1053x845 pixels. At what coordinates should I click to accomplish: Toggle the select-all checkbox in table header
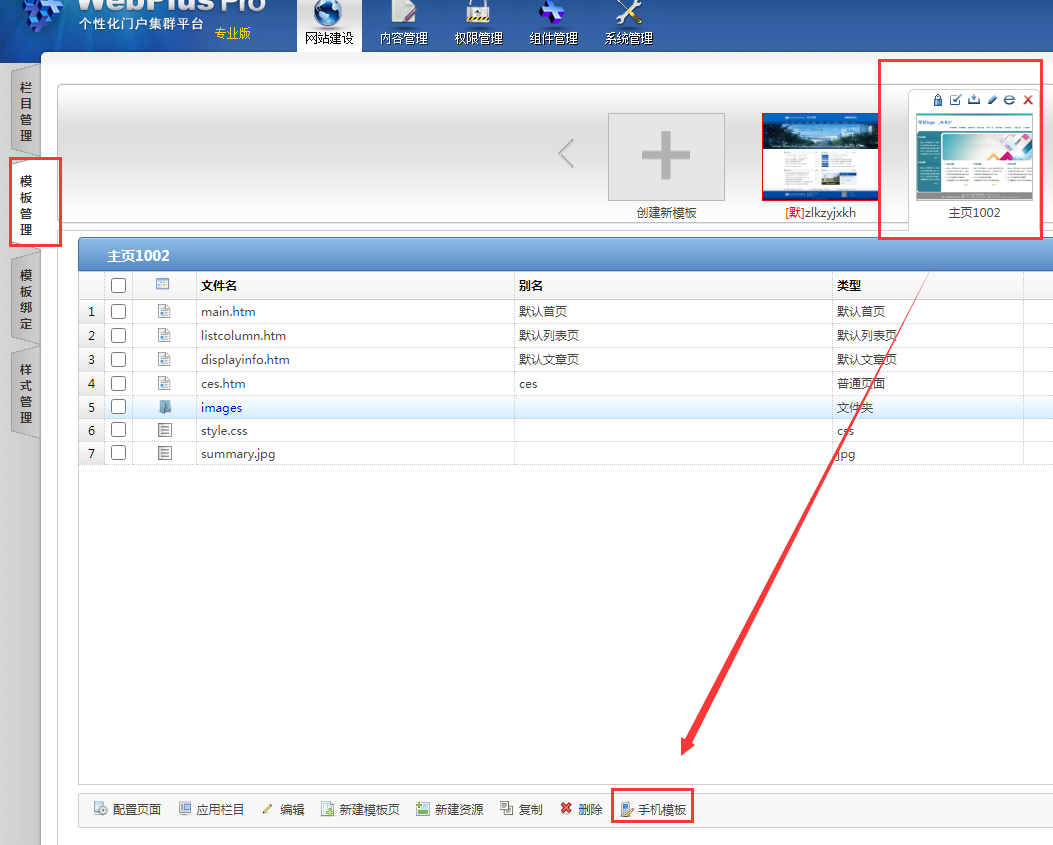pos(118,286)
